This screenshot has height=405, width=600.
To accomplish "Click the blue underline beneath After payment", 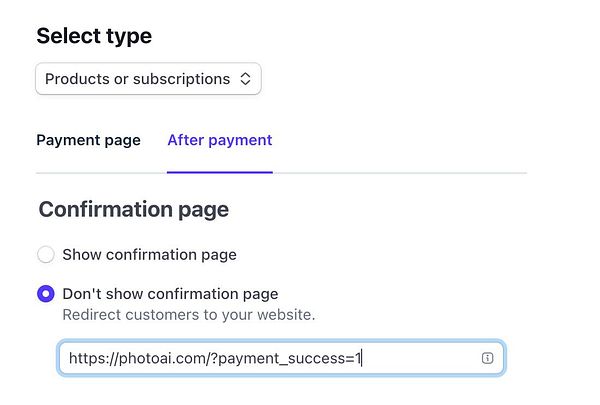I will coord(219,171).
